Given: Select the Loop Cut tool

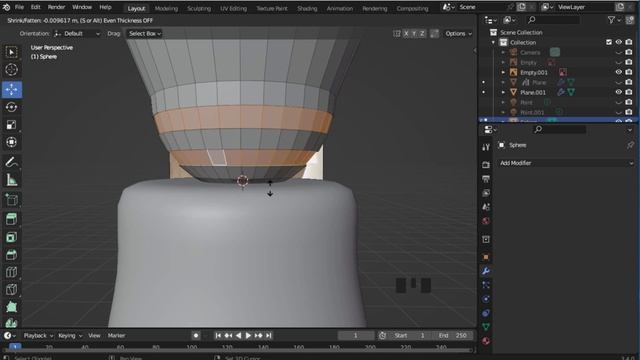Looking at the screenshot, I should coord(11,272).
